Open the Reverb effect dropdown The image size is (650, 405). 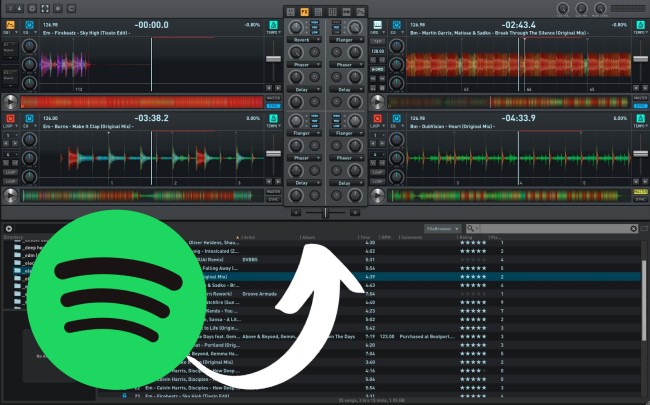click(304, 40)
